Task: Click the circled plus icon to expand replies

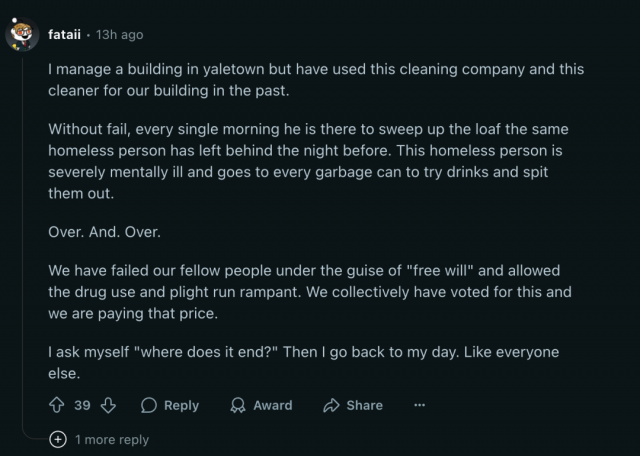Action: [58, 439]
